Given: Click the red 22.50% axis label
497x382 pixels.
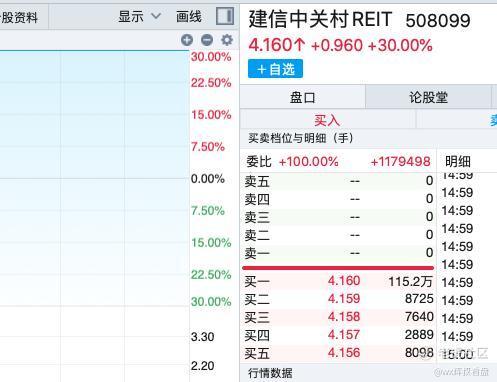Looking at the screenshot, I should 211,83.
